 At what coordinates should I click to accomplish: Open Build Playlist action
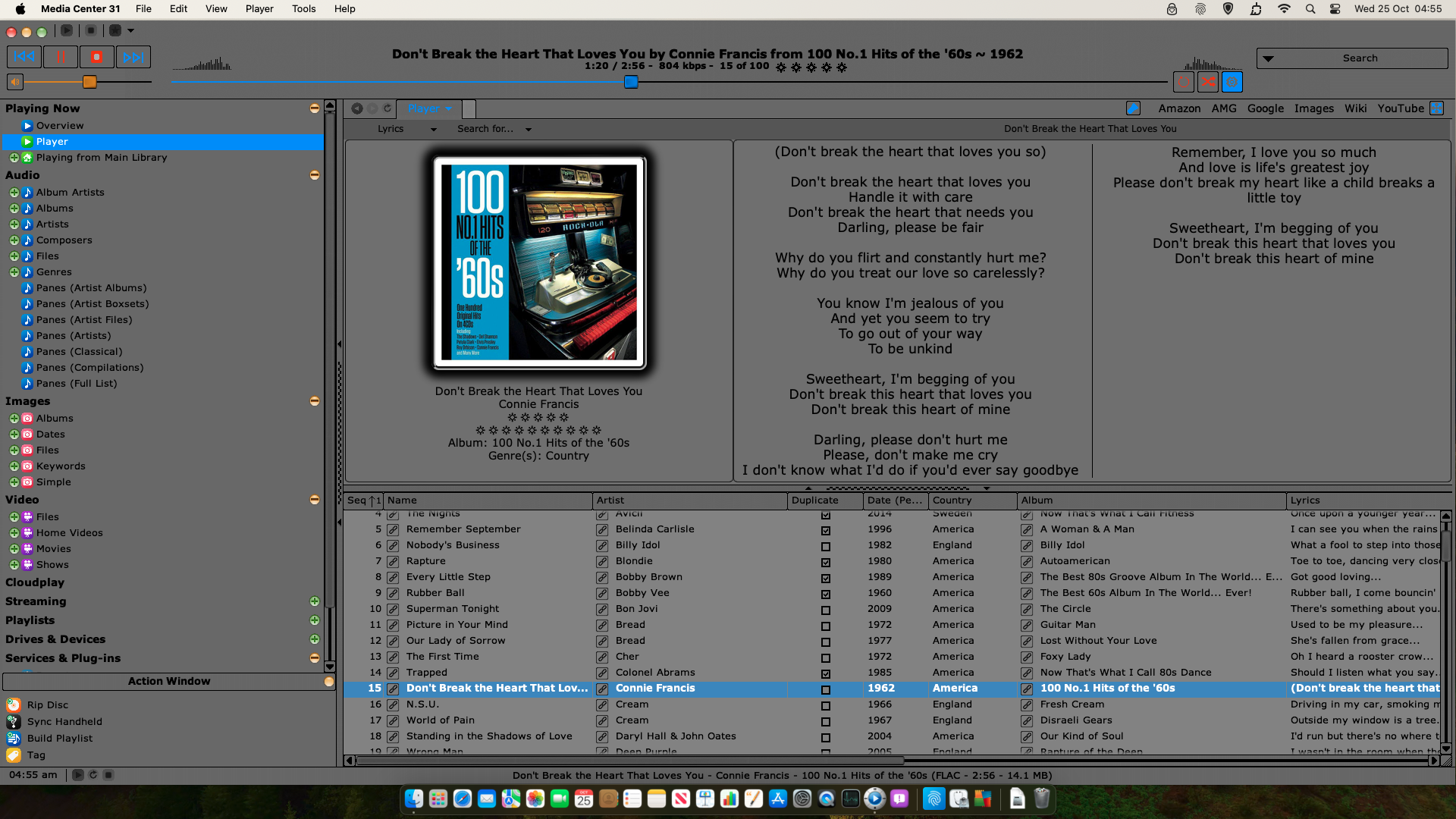(x=60, y=739)
